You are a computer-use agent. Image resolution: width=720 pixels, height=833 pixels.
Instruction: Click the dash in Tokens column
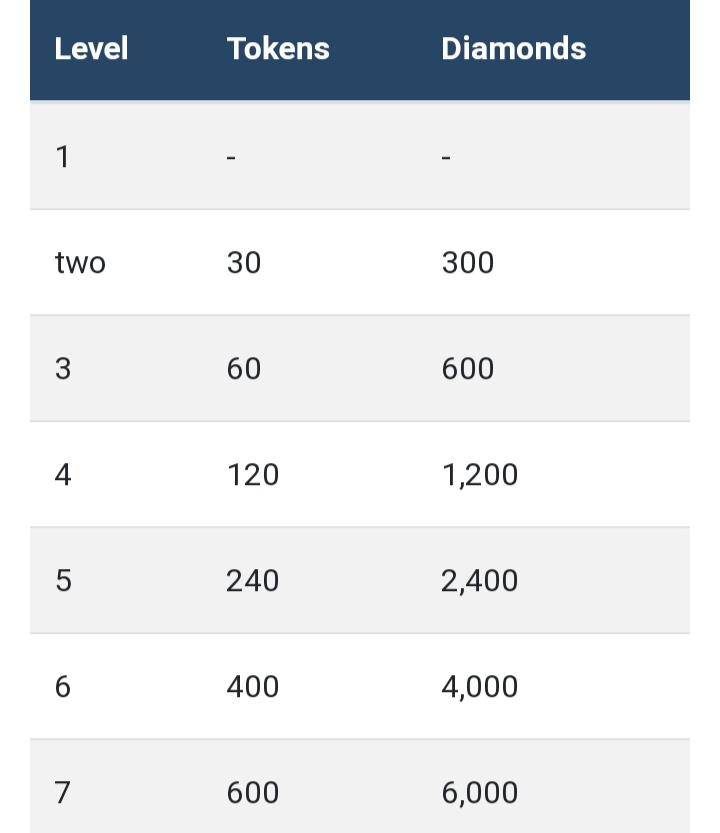pos(231,157)
